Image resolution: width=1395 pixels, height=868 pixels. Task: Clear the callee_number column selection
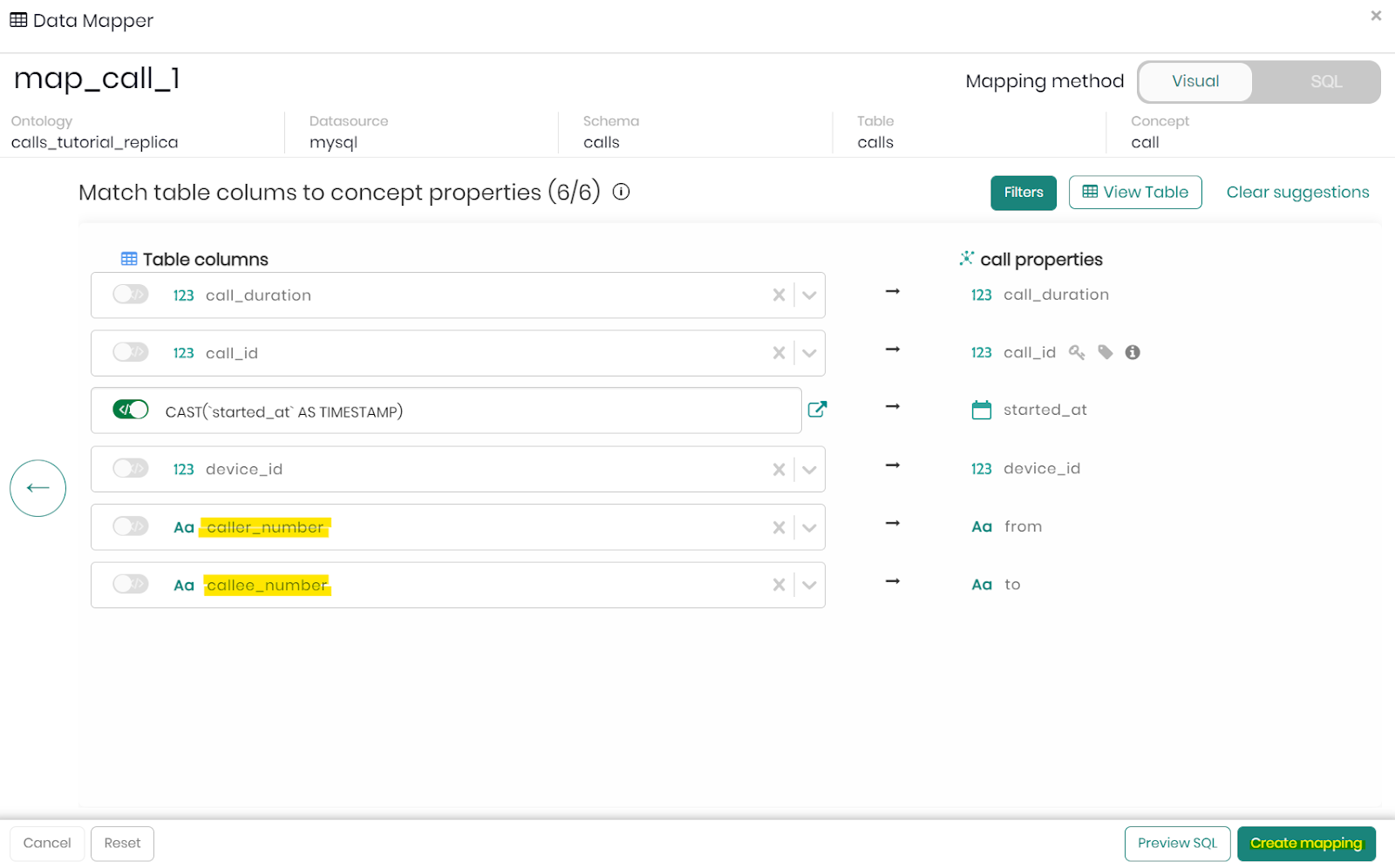point(779,585)
